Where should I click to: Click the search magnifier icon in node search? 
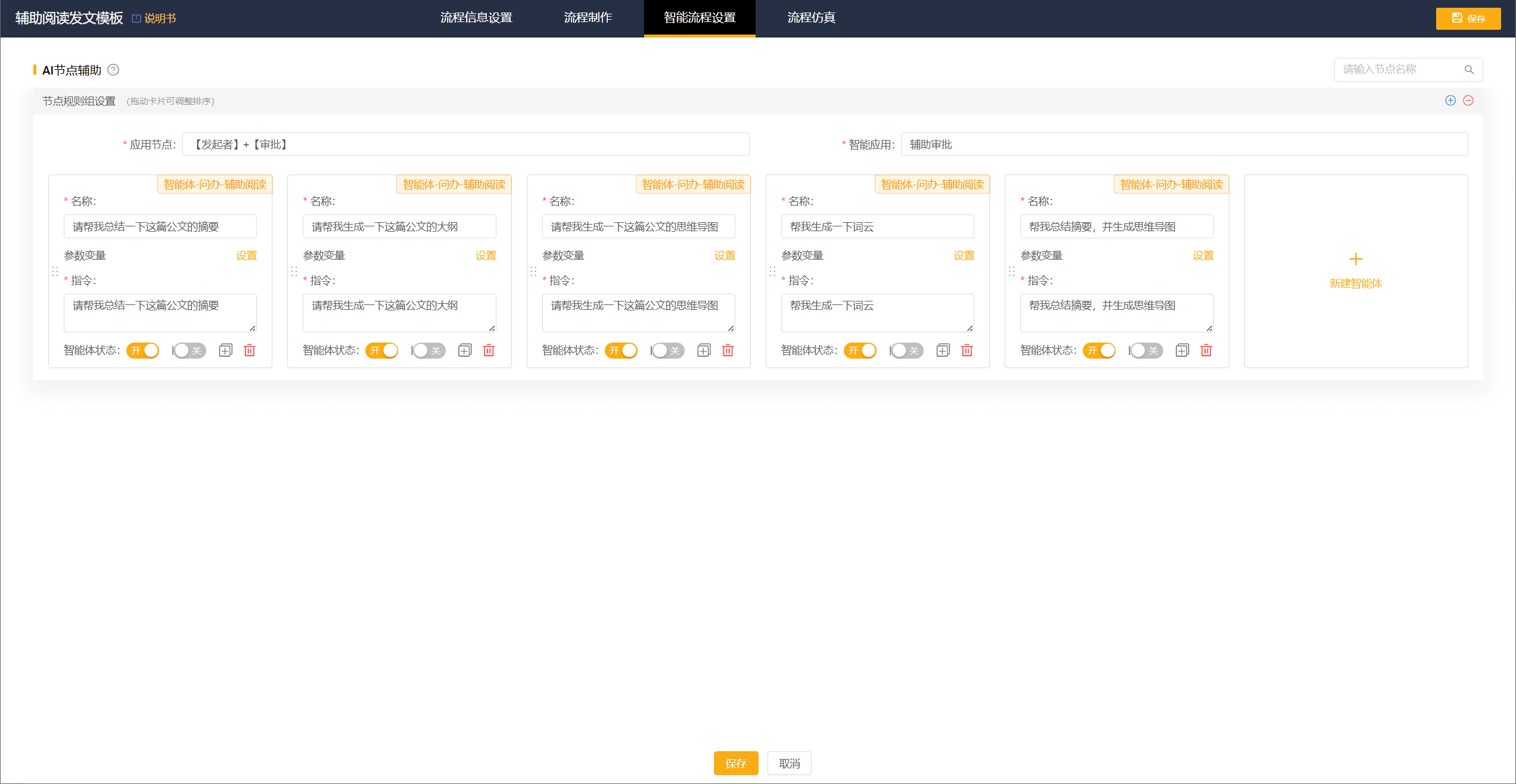(x=1469, y=70)
